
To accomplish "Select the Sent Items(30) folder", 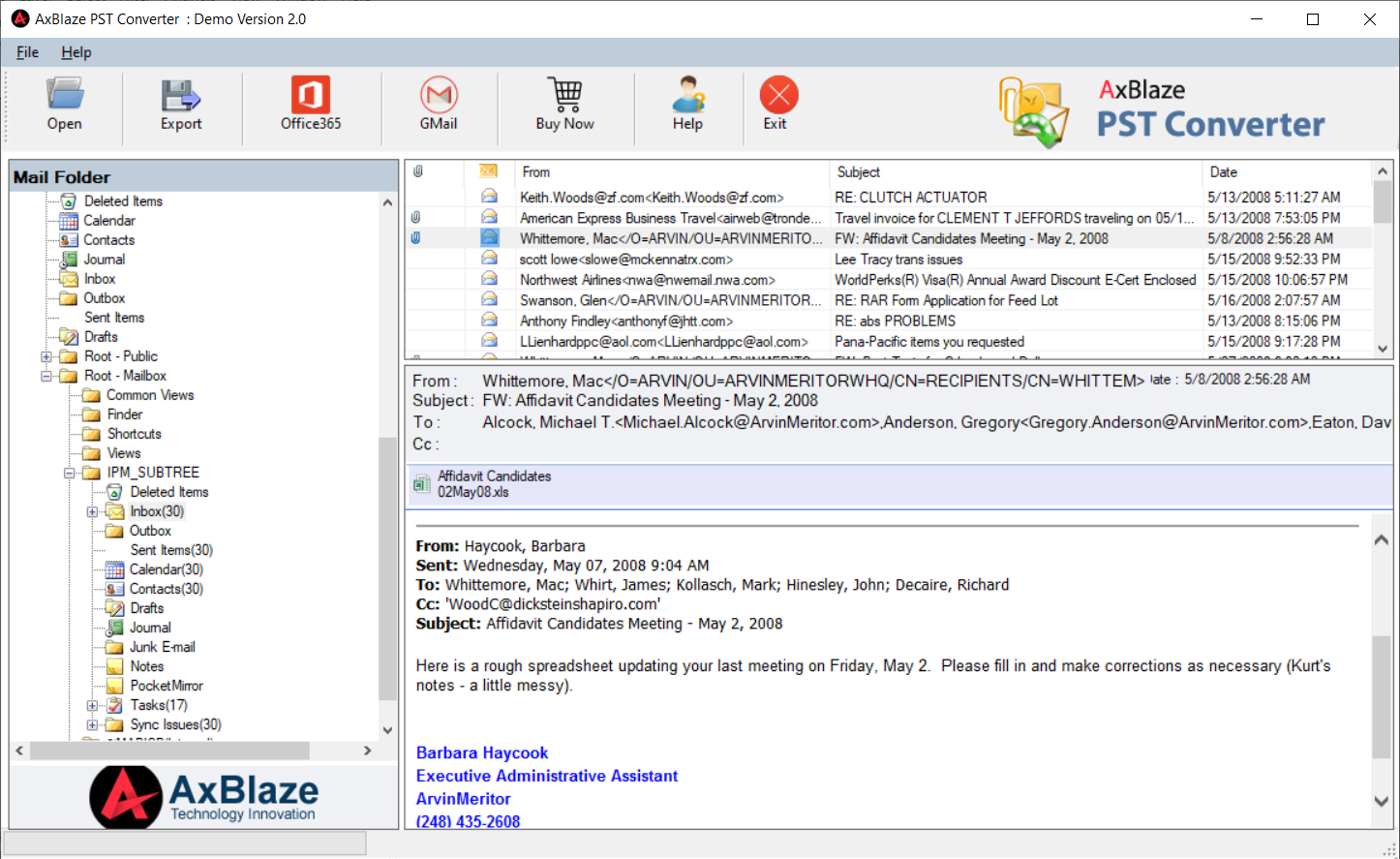I will click(x=171, y=550).
